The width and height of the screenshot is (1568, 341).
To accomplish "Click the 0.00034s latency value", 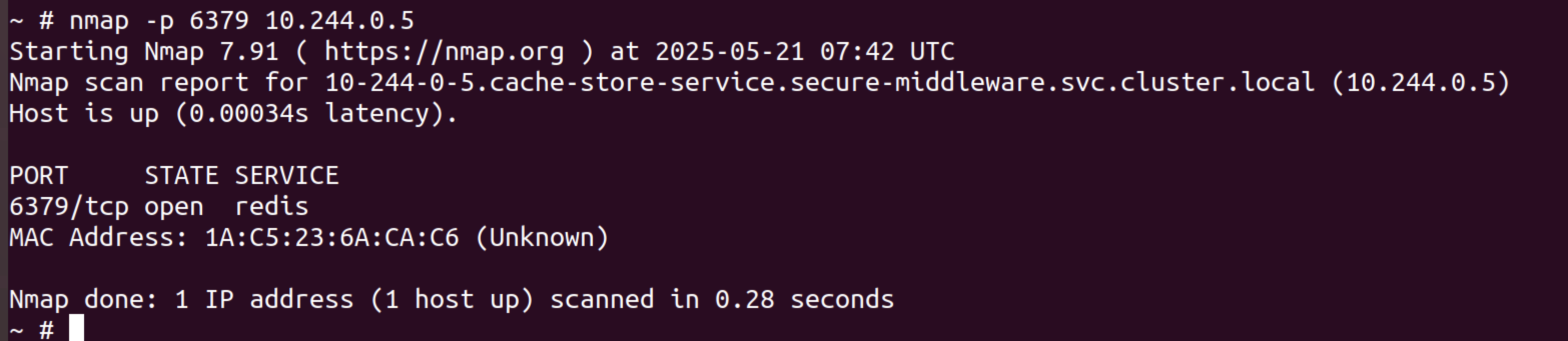I will [248, 113].
